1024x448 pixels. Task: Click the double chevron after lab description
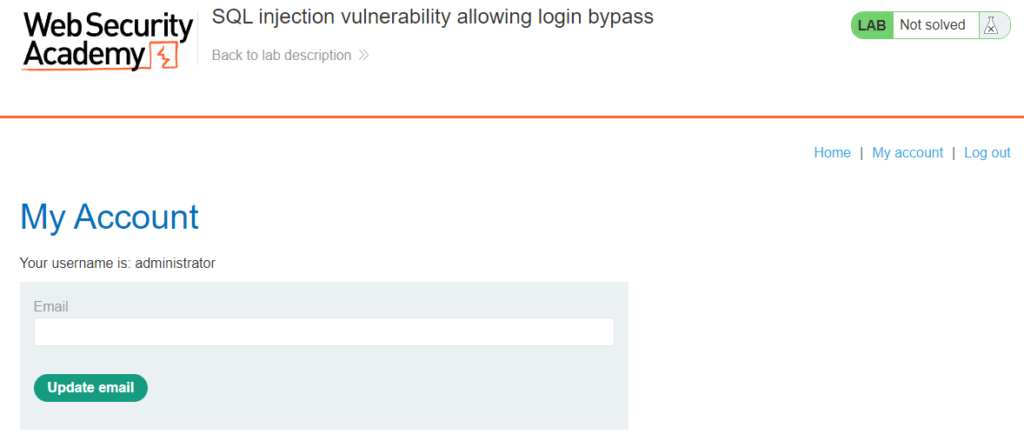click(x=364, y=56)
